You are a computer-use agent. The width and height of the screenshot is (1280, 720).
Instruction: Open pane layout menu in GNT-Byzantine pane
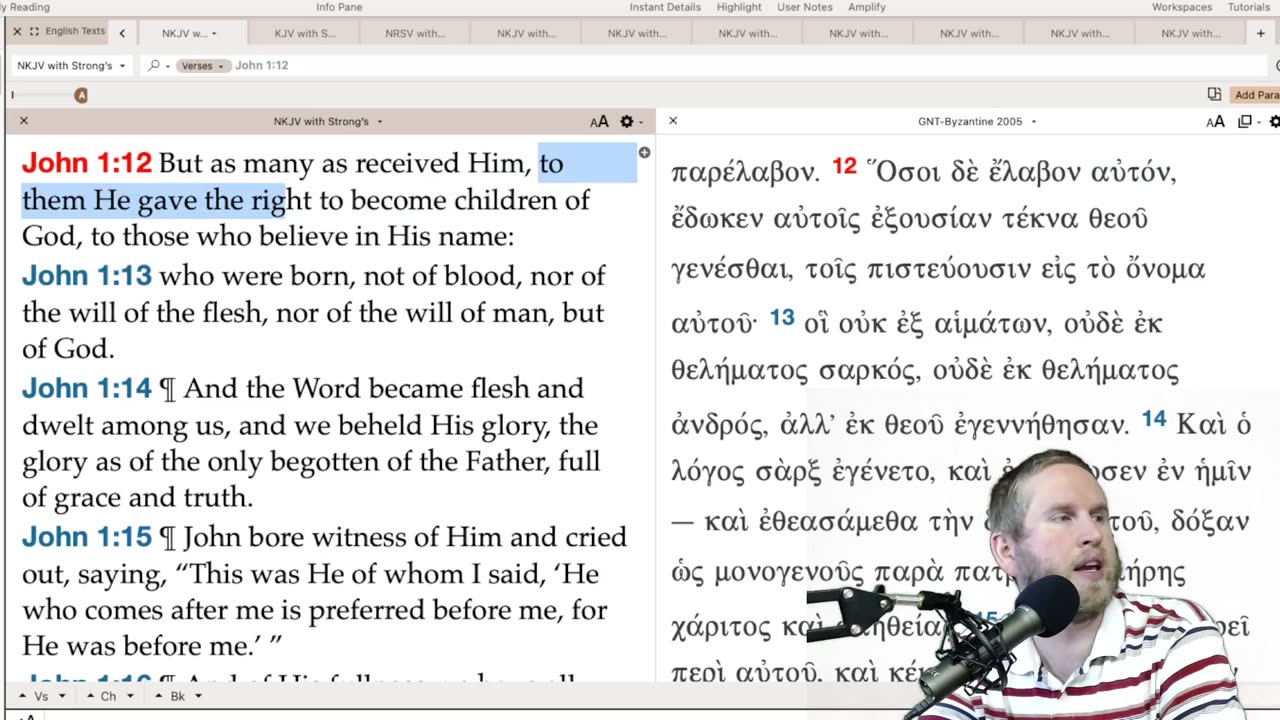click(x=1248, y=122)
